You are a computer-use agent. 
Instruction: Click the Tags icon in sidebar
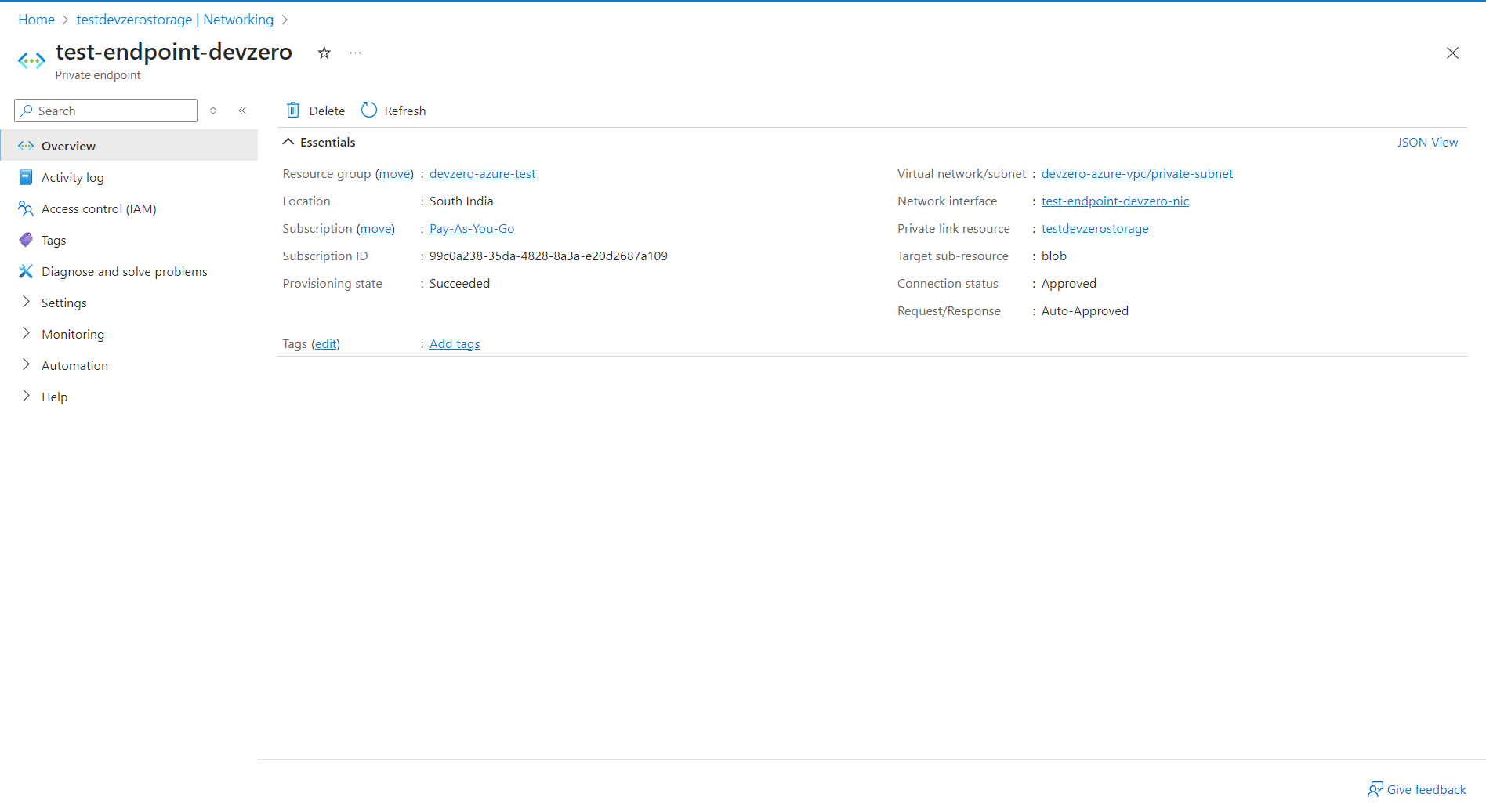click(26, 240)
